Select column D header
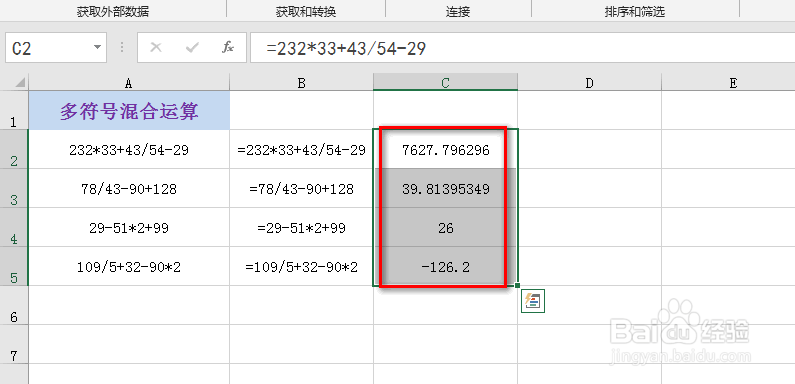This screenshot has height=384, width=795. (589, 83)
